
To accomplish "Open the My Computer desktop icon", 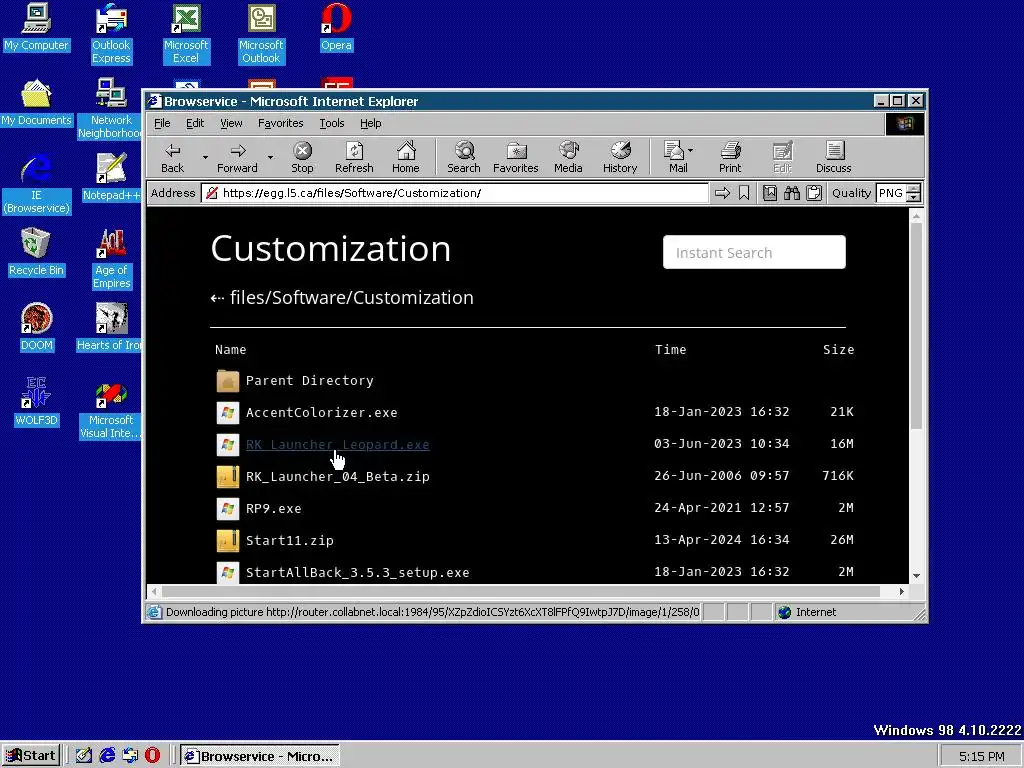I will (x=36, y=27).
